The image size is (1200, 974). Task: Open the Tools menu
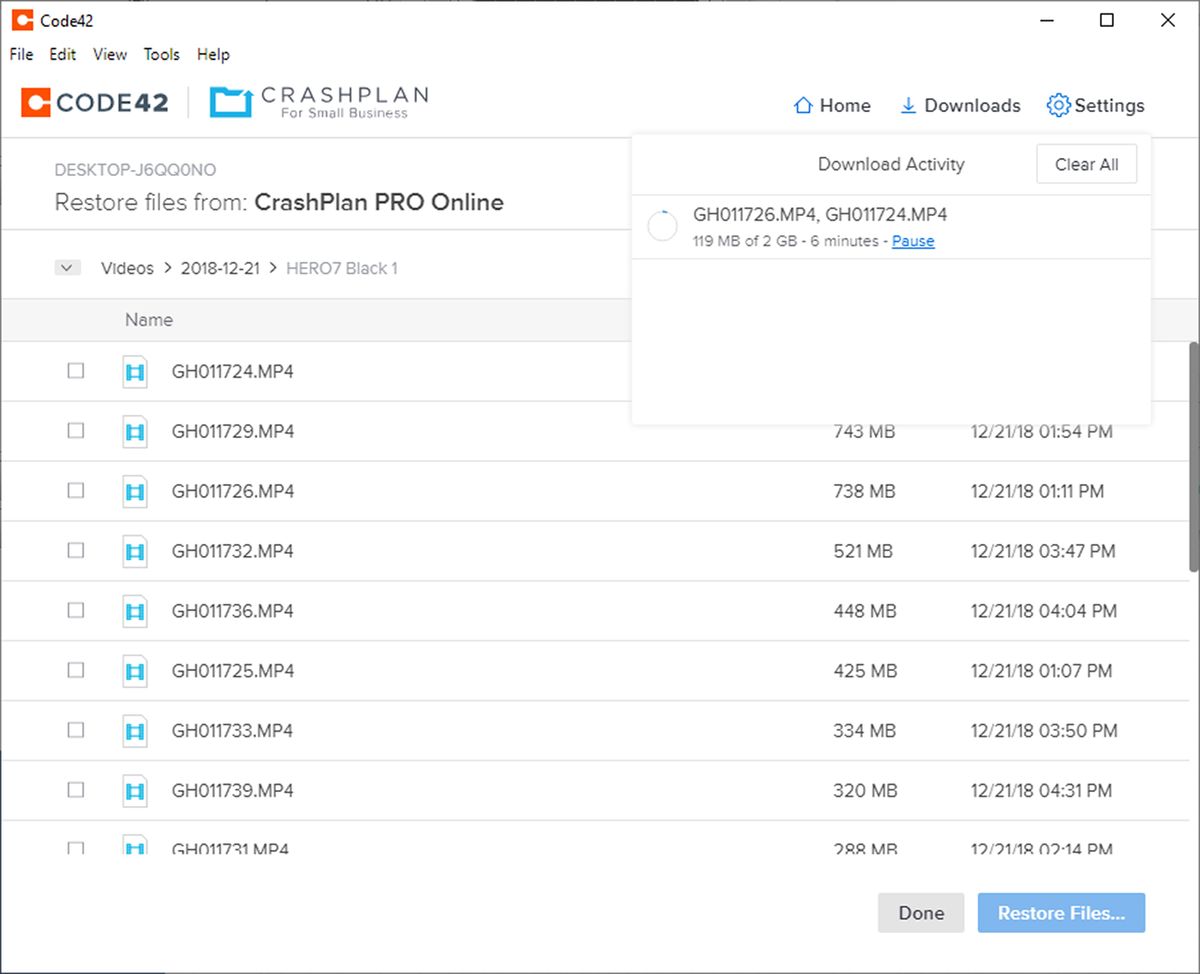point(161,54)
